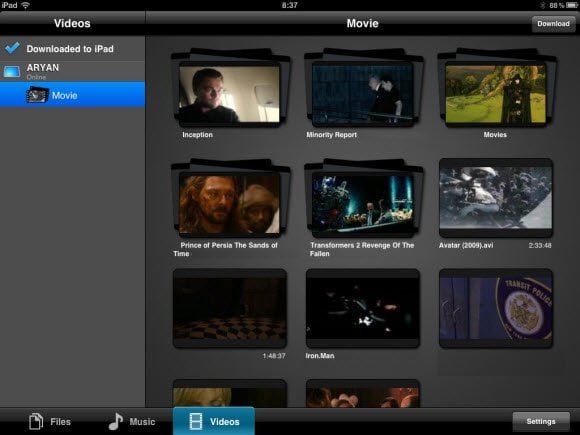
Task: Tap the Music note icon
Action: [x=115, y=421]
